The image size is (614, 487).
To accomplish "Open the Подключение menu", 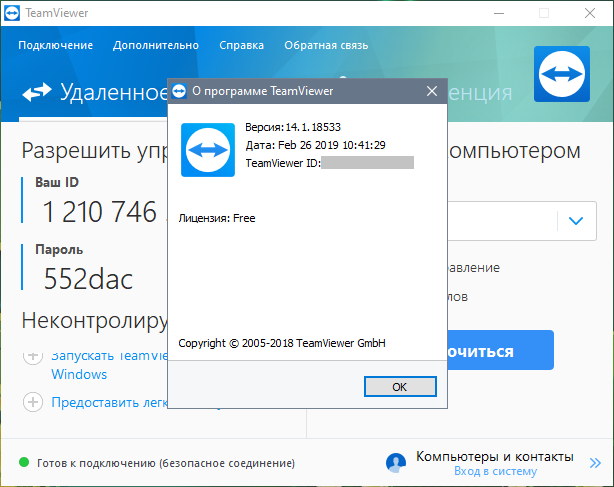I will (56, 45).
